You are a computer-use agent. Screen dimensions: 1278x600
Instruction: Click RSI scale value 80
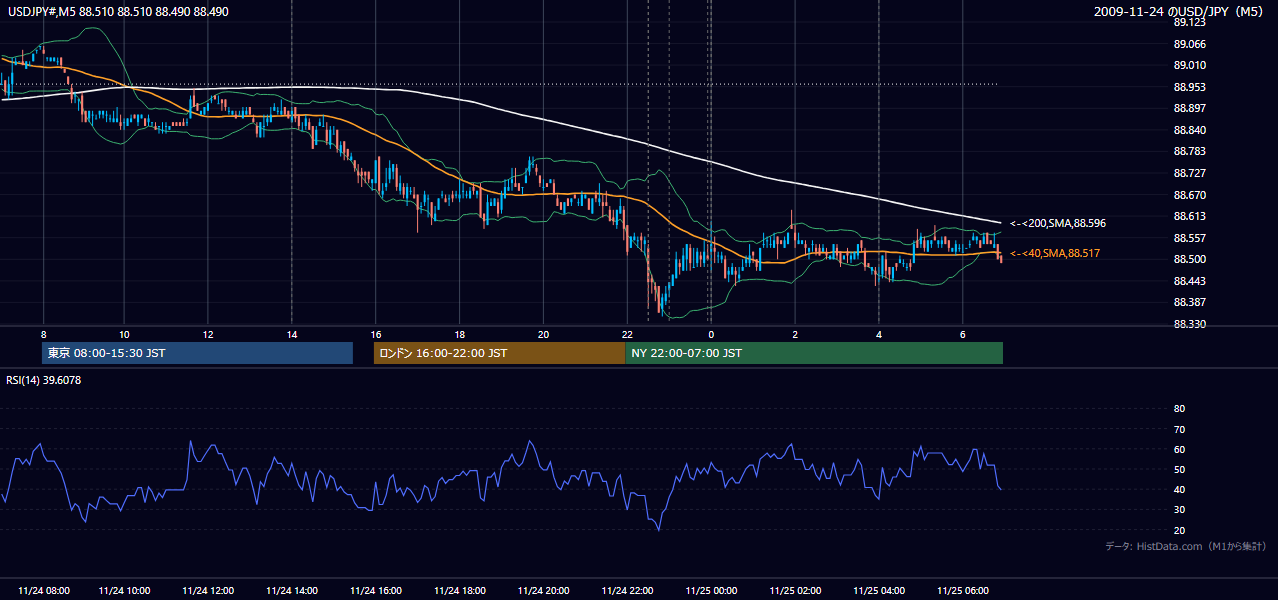(x=1179, y=409)
